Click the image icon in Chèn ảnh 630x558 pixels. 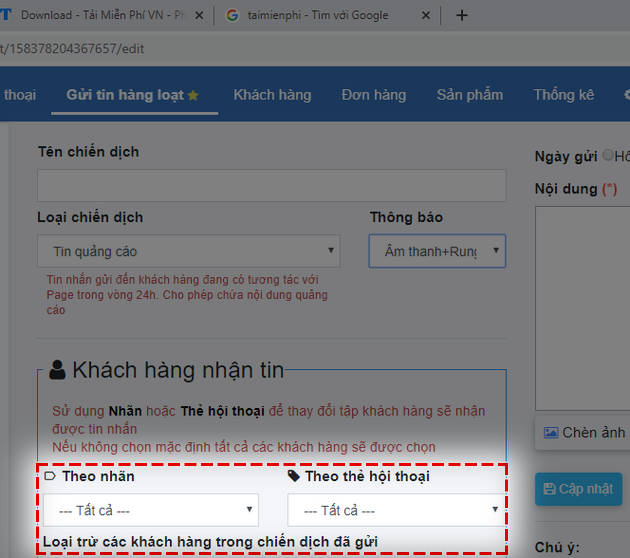point(551,433)
